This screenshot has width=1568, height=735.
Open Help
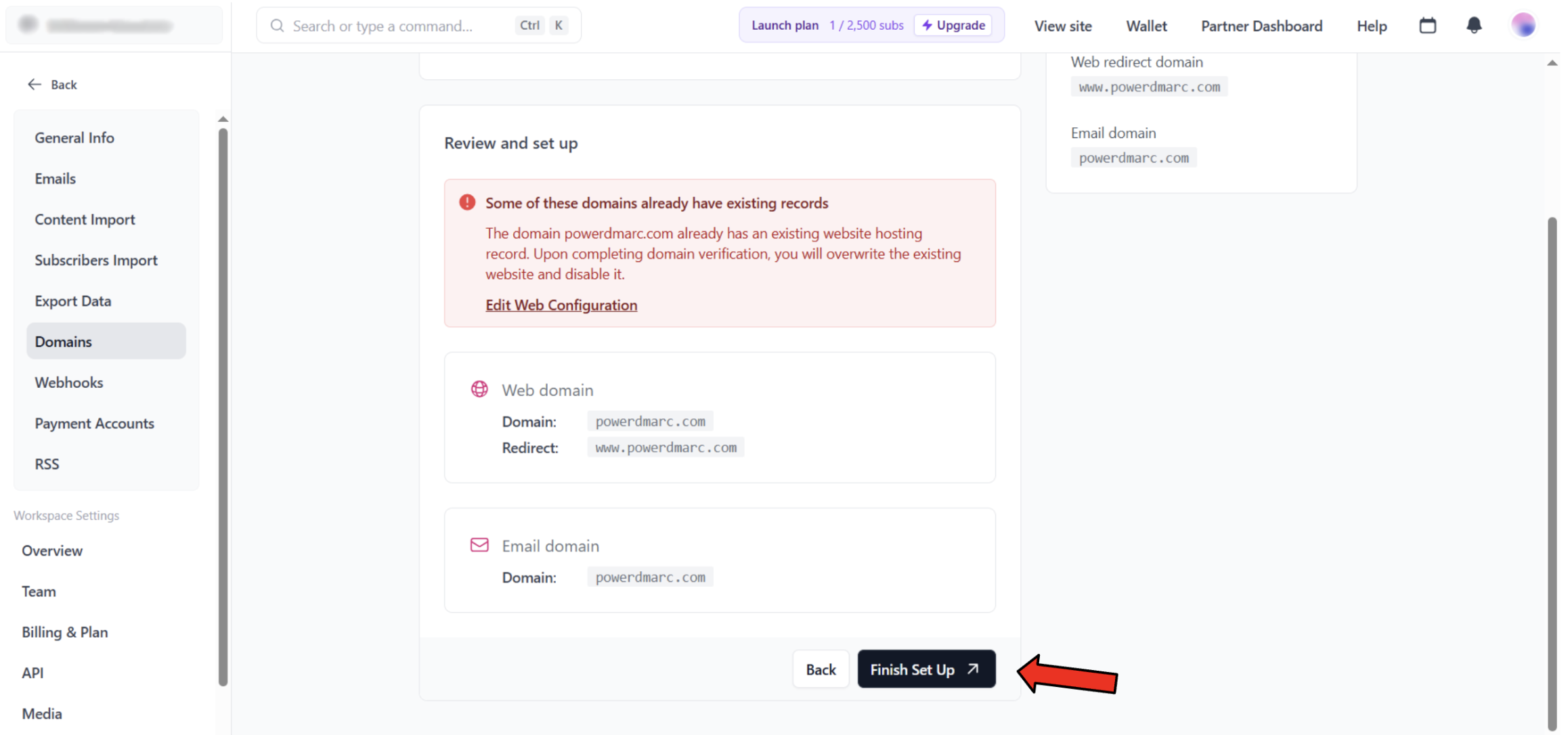1372,26
